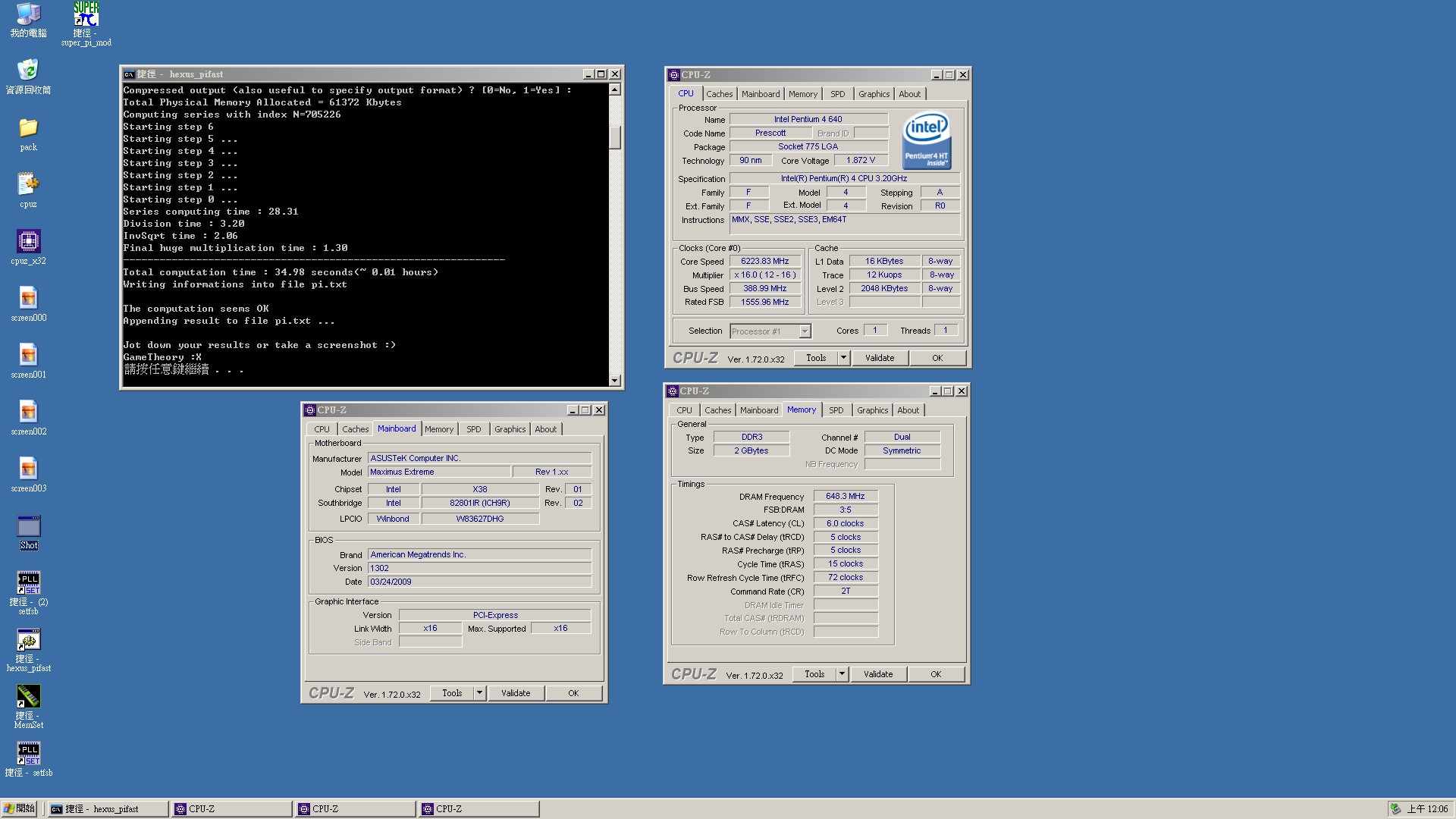The image size is (1456, 819).
Task: Click Tools button in Memory window
Action: 814,674
